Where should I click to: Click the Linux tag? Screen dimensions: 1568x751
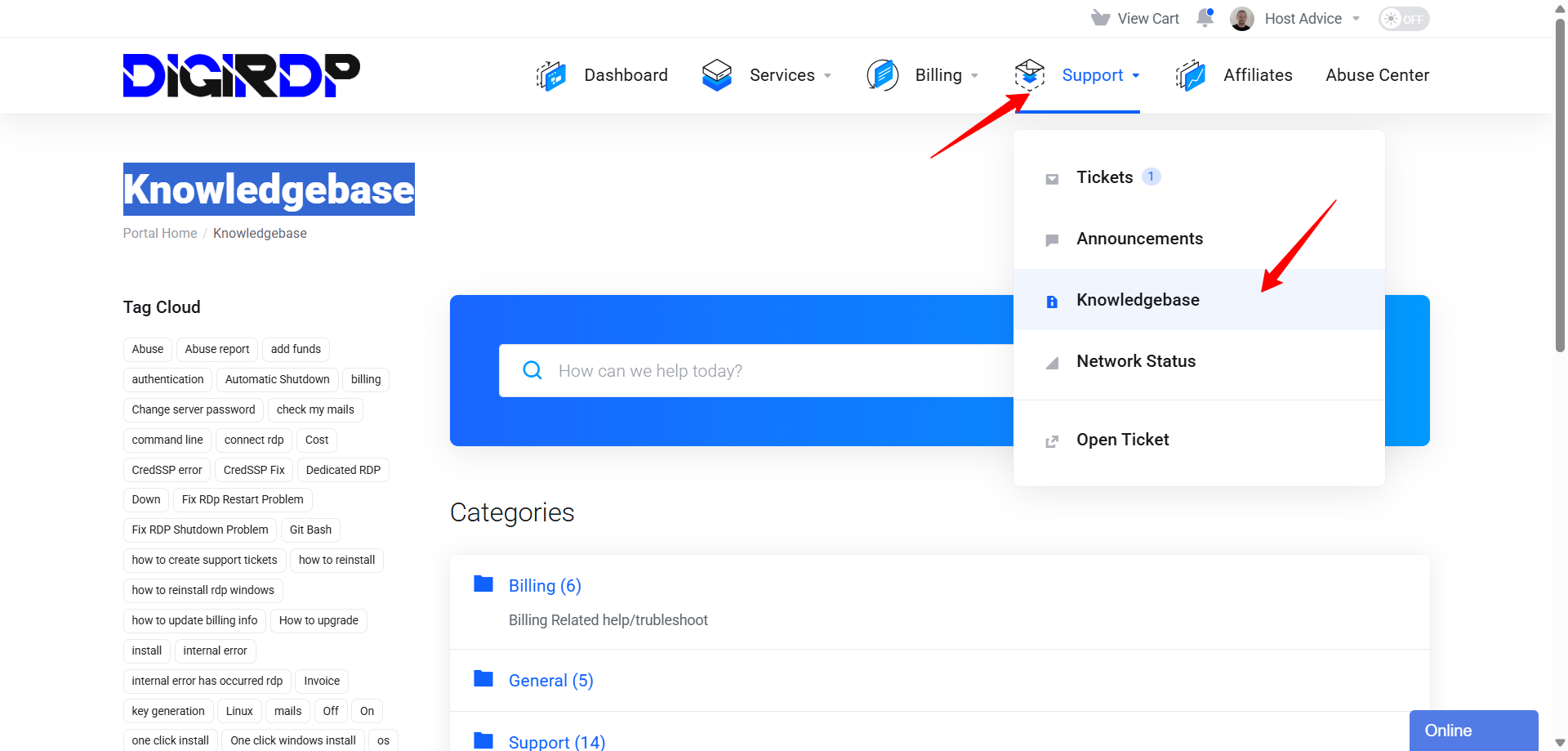coord(239,711)
